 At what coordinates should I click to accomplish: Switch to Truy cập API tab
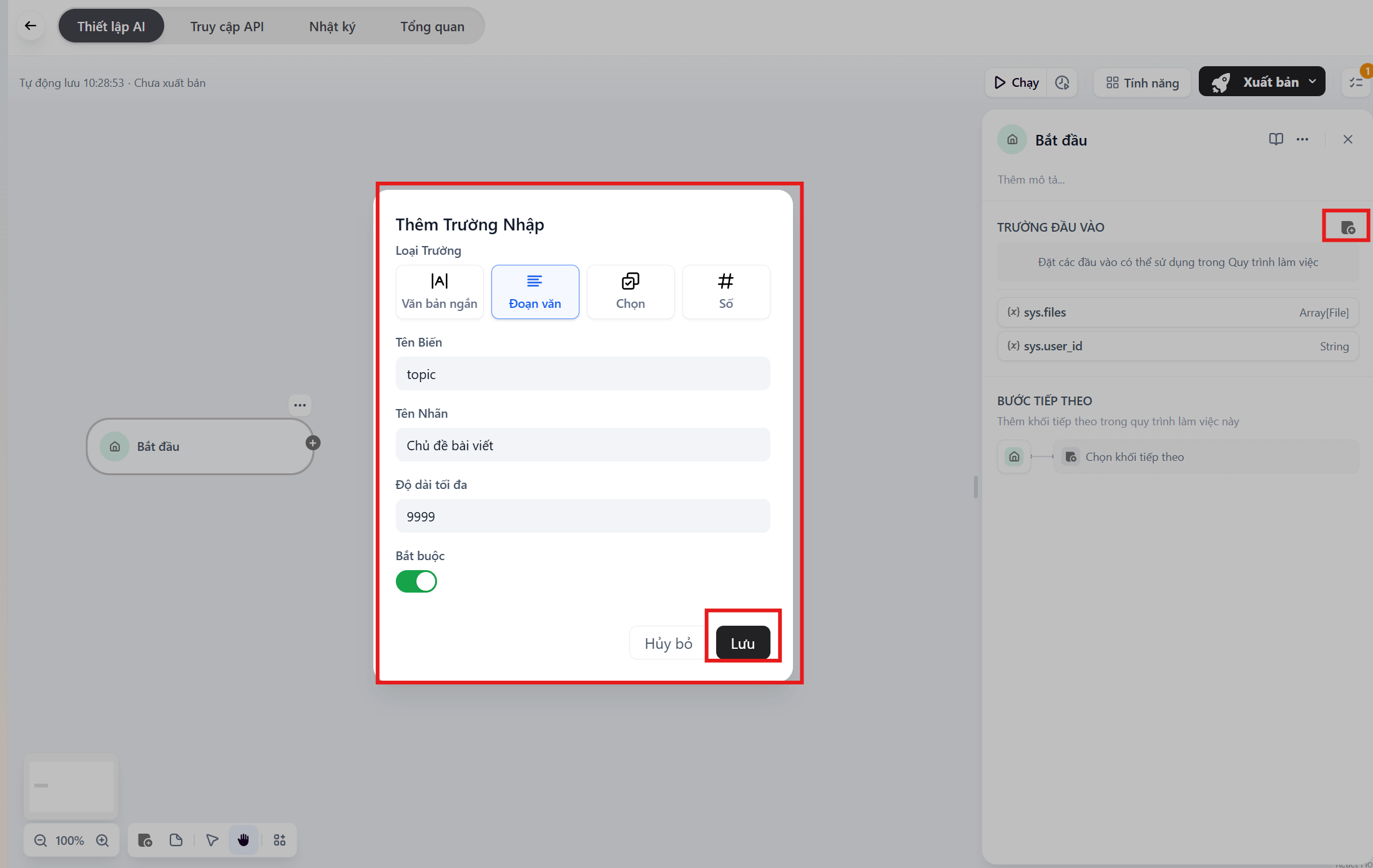(227, 26)
